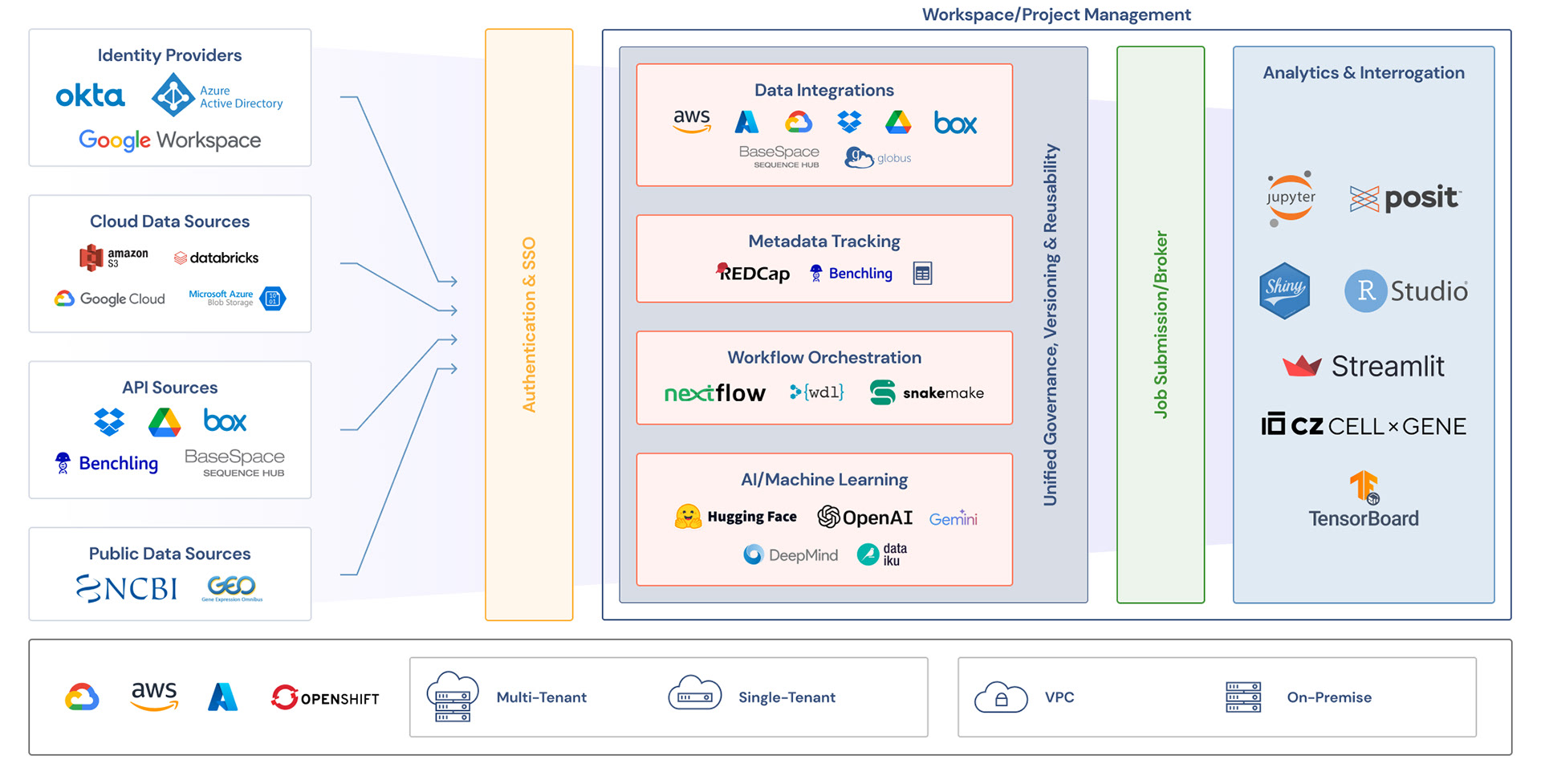The height and width of the screenshot is (784, 1541).
Task: Select the Azure icon in Data Integrations
Action: [x=746, y=122]
